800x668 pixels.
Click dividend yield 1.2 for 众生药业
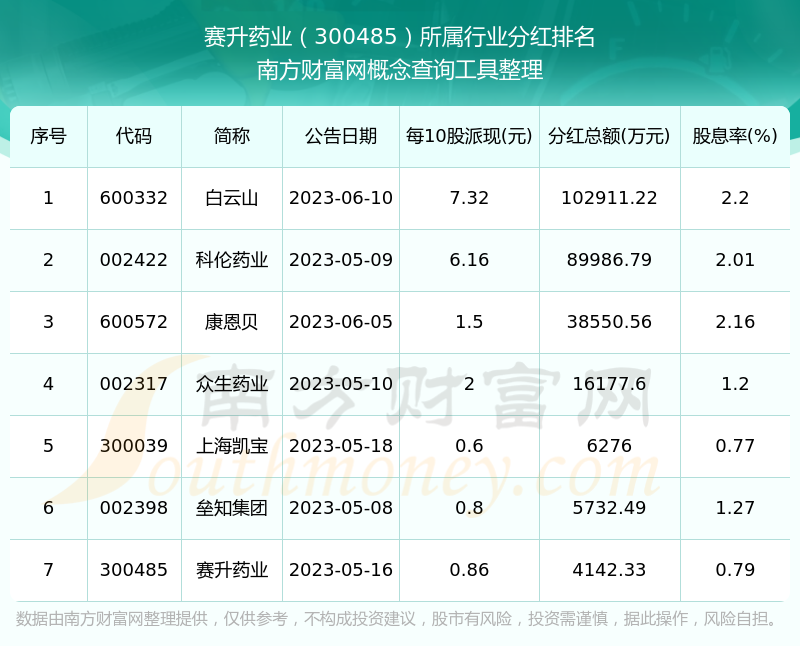(x=735, y=384)
